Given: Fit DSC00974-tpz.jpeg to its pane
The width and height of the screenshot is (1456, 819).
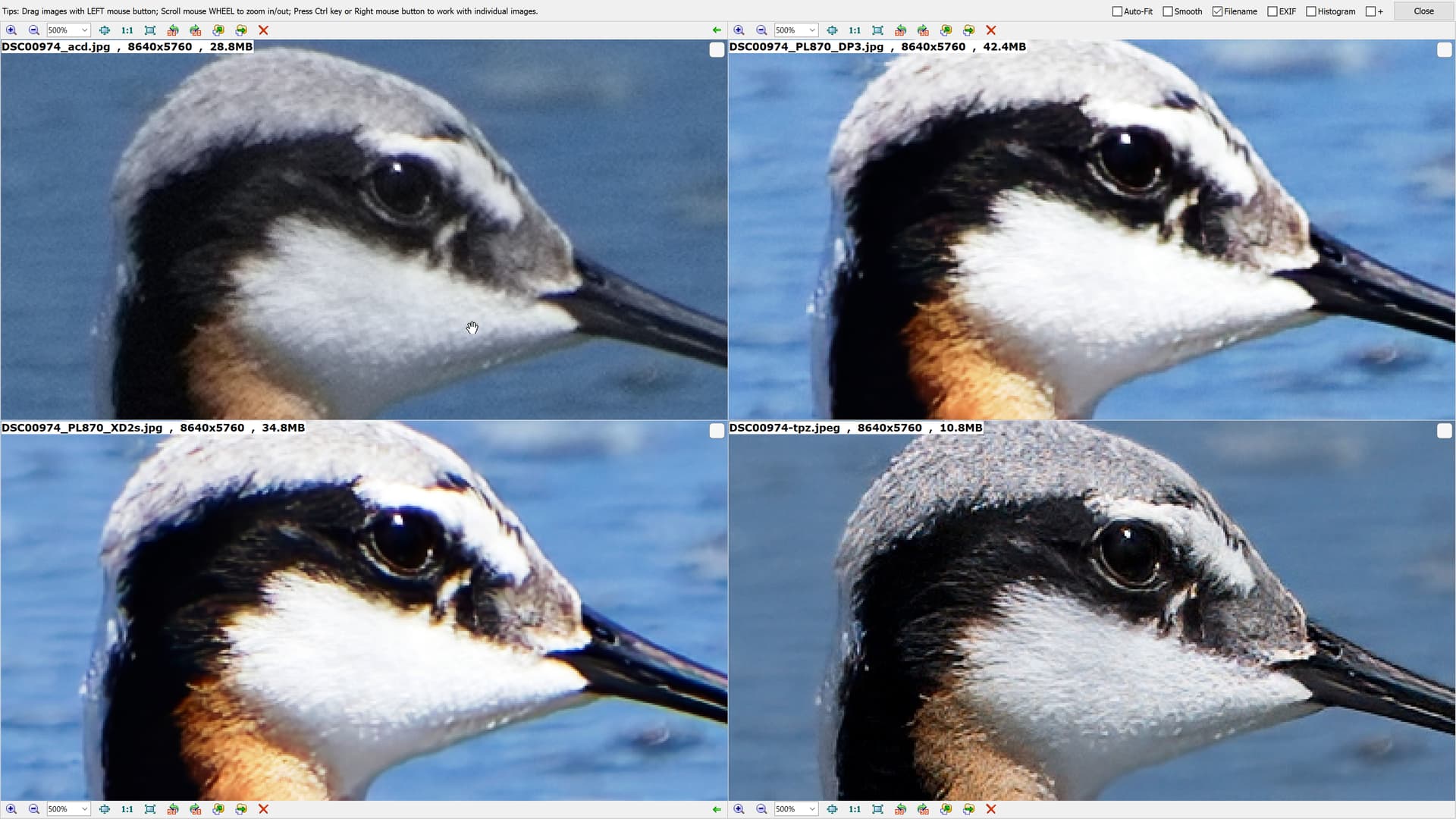Looking at the screenshot, I should (877, 809).
